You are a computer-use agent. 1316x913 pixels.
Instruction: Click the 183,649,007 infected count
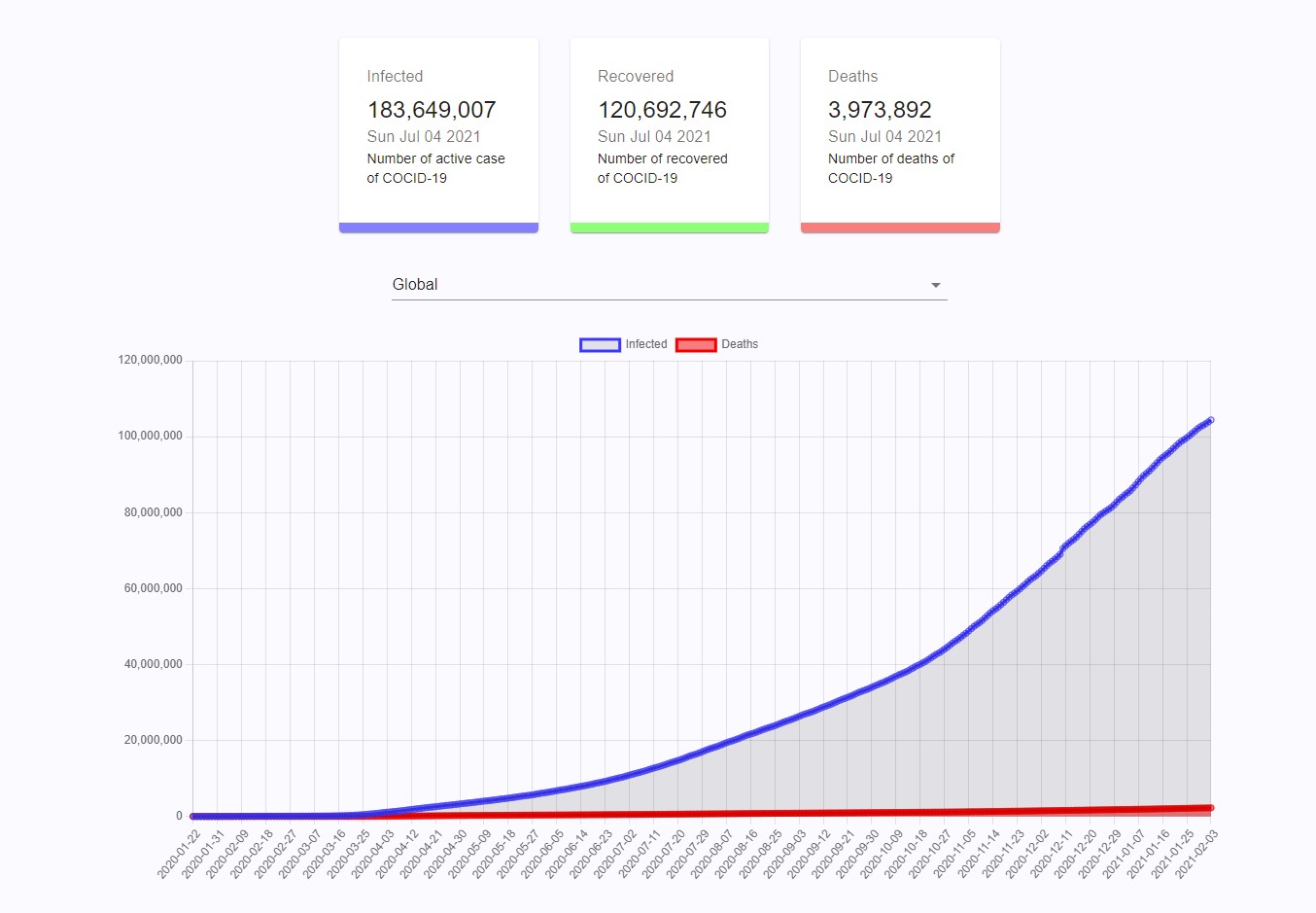click(x=432, y=110)
